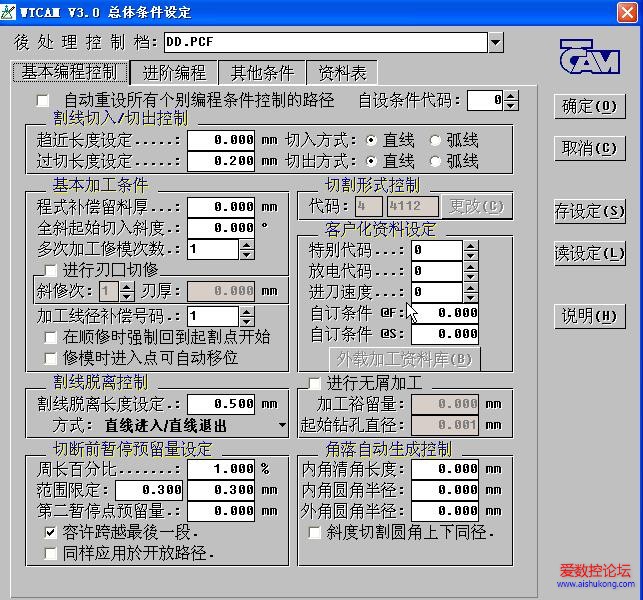Click the 第二暂停点预留量 field
This screenshot has height=600, width=643.
pyautogui.click(x=221, y=511)
